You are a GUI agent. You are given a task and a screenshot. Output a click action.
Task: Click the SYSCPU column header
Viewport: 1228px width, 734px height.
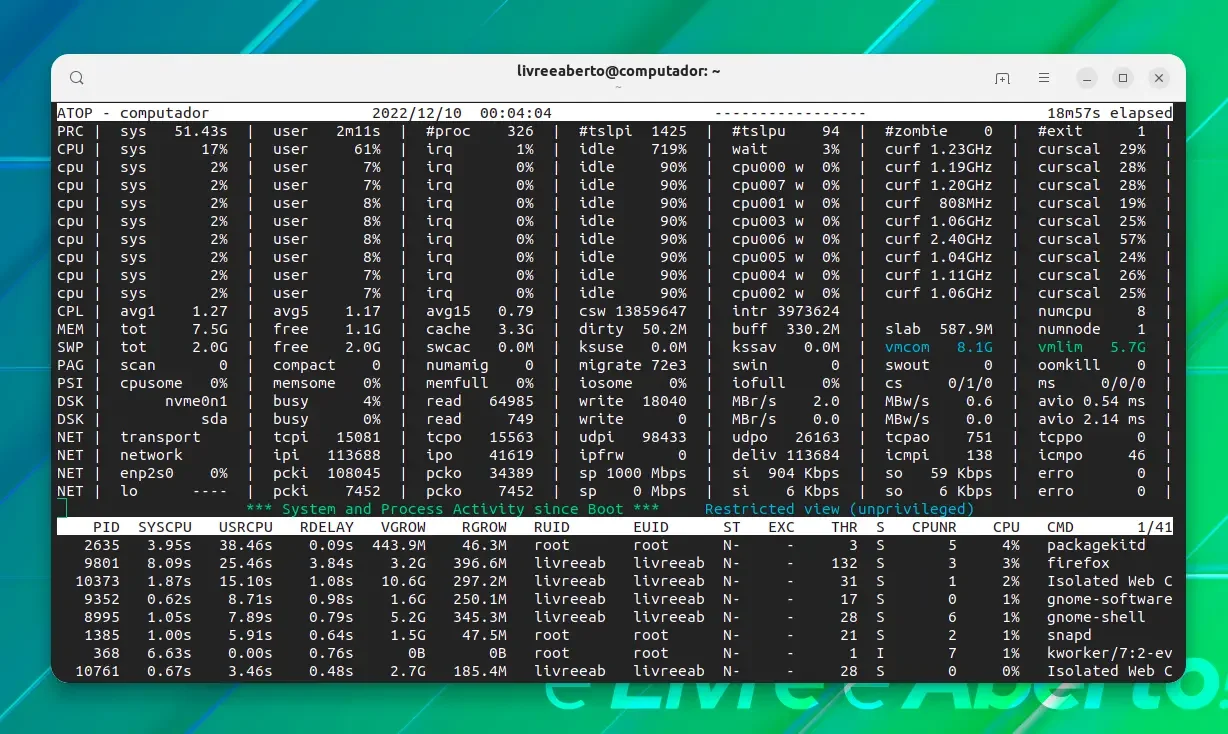(164, 527)
